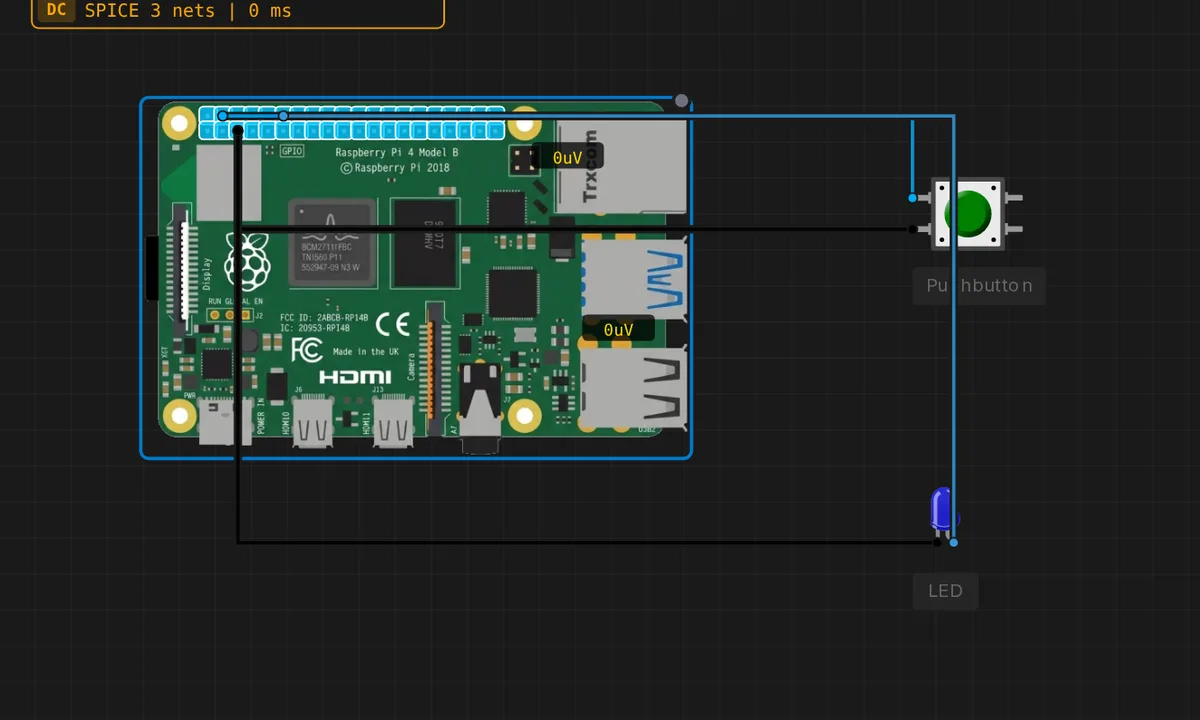
Task: Click the Pushbutton label
Action: pyautogui.click(x=979, y=285)
